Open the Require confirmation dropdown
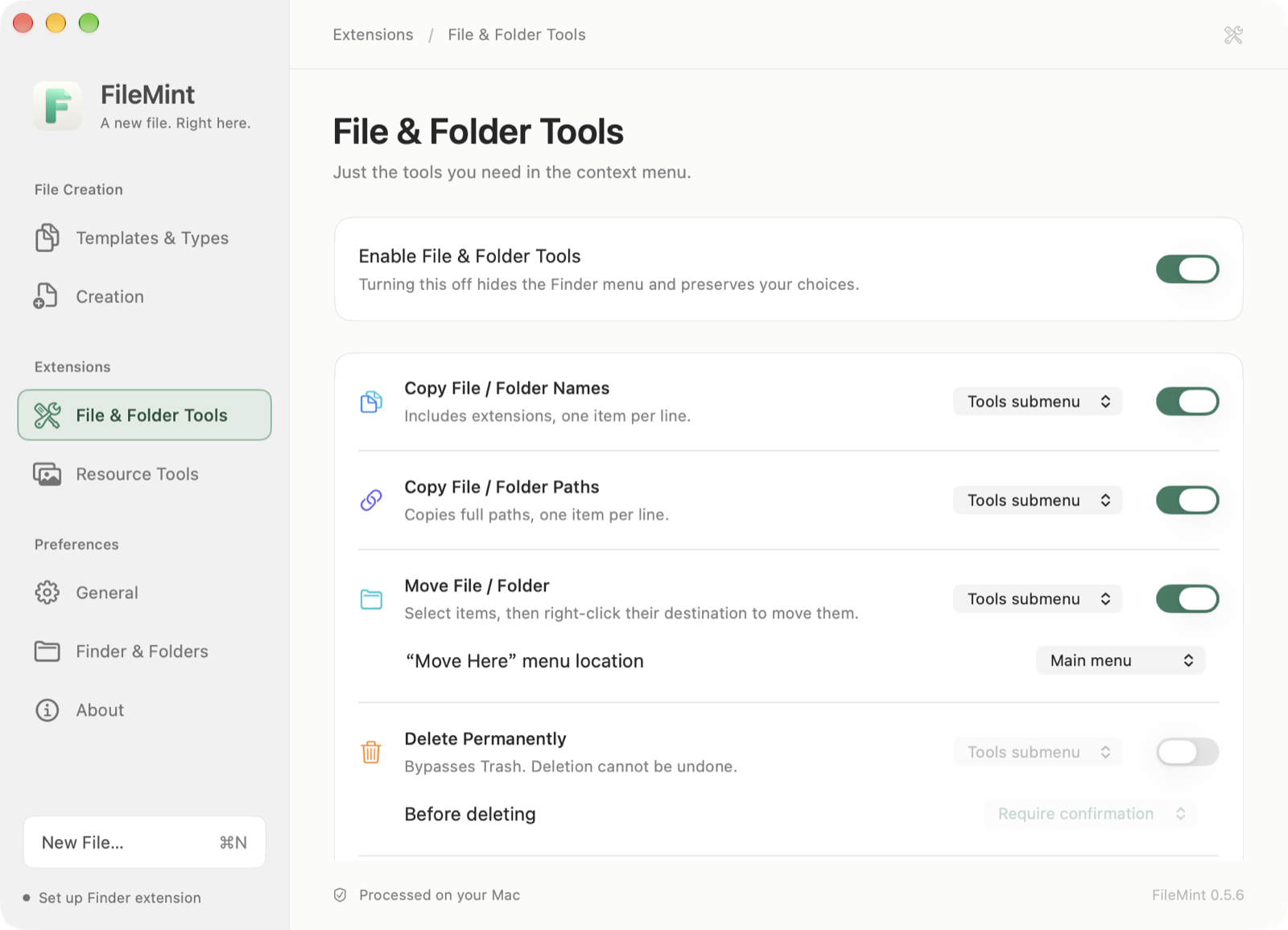Screen dimensions: 1288x930 tap(1090, 813)
